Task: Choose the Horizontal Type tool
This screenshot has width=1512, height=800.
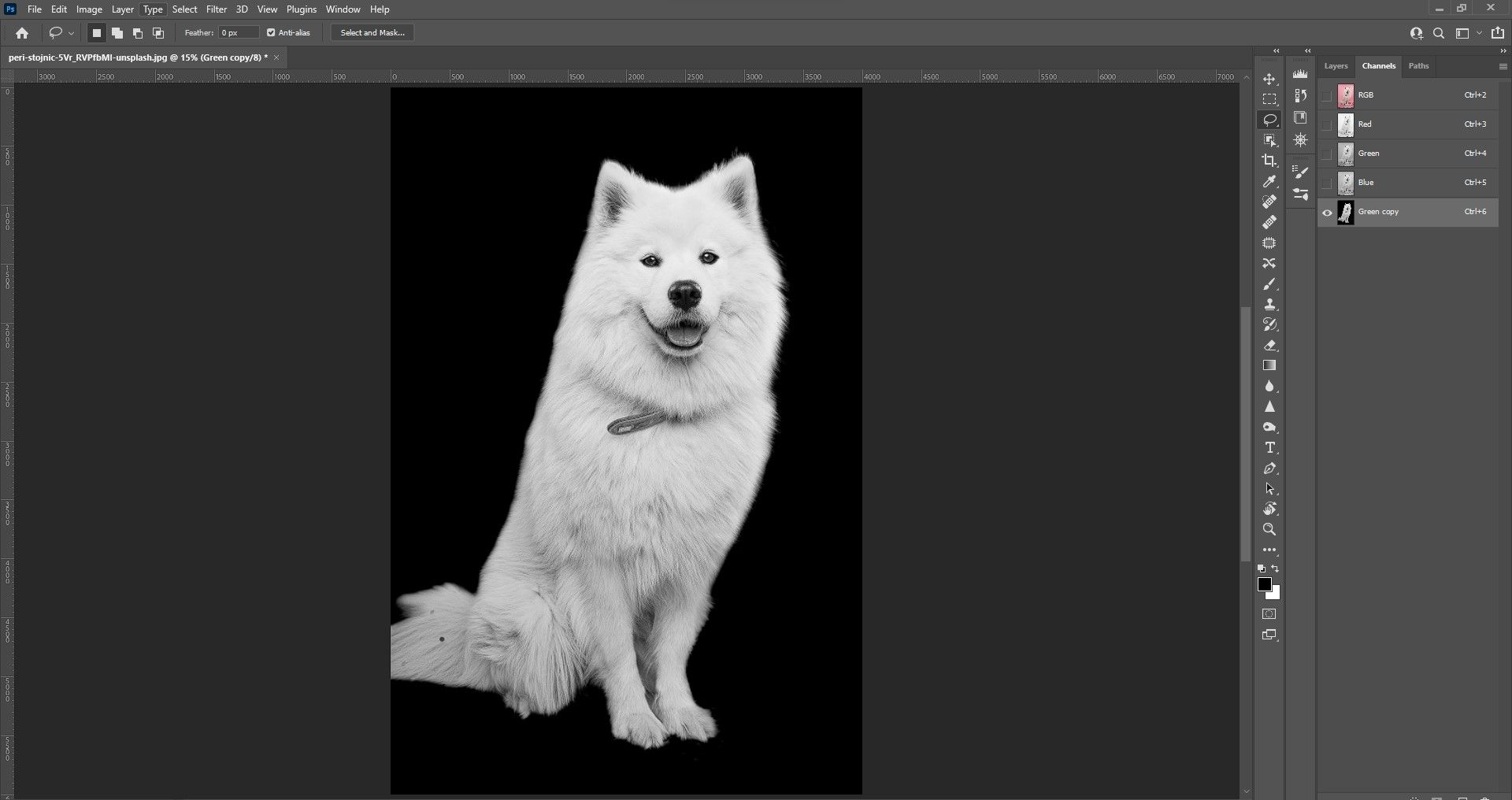Action: click(1269, 448)
